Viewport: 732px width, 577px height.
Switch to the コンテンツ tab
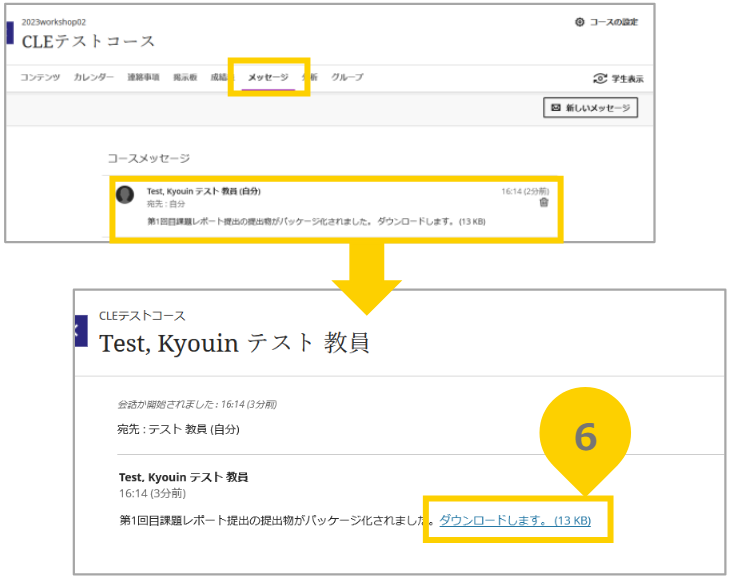click(x=40, y=77)
